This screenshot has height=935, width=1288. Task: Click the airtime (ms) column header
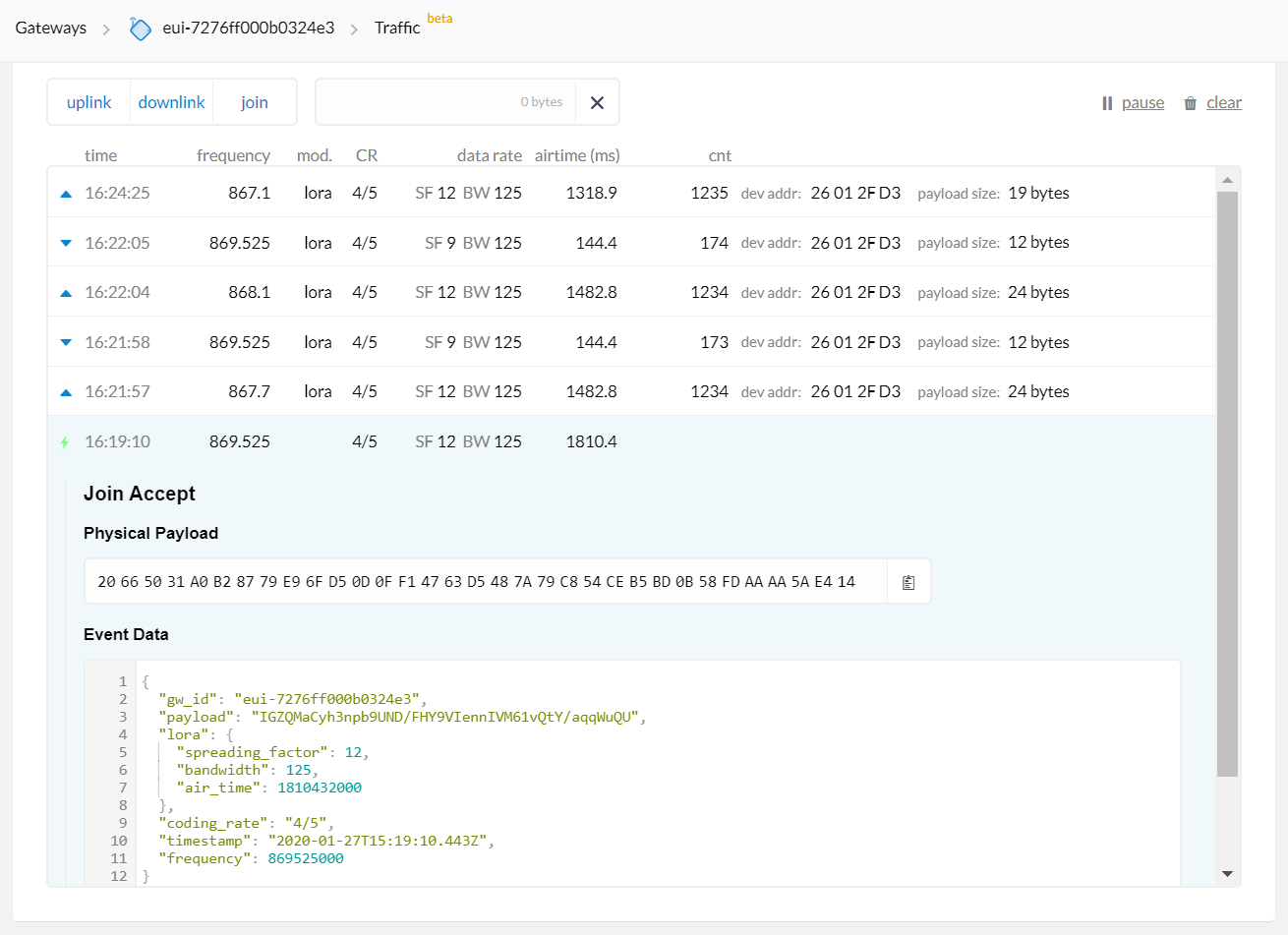(577, 155)
